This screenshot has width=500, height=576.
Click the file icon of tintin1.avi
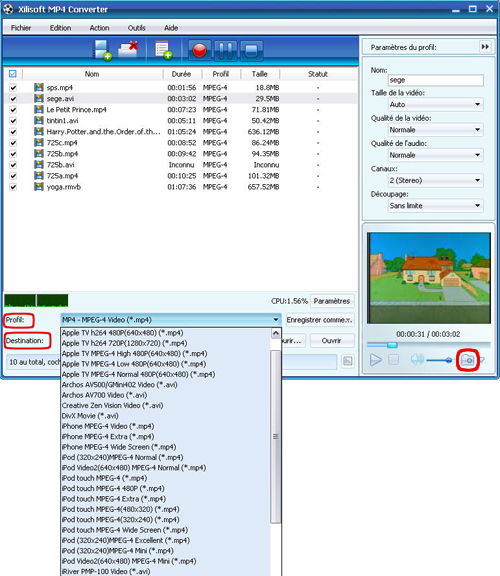click(39, 120)
